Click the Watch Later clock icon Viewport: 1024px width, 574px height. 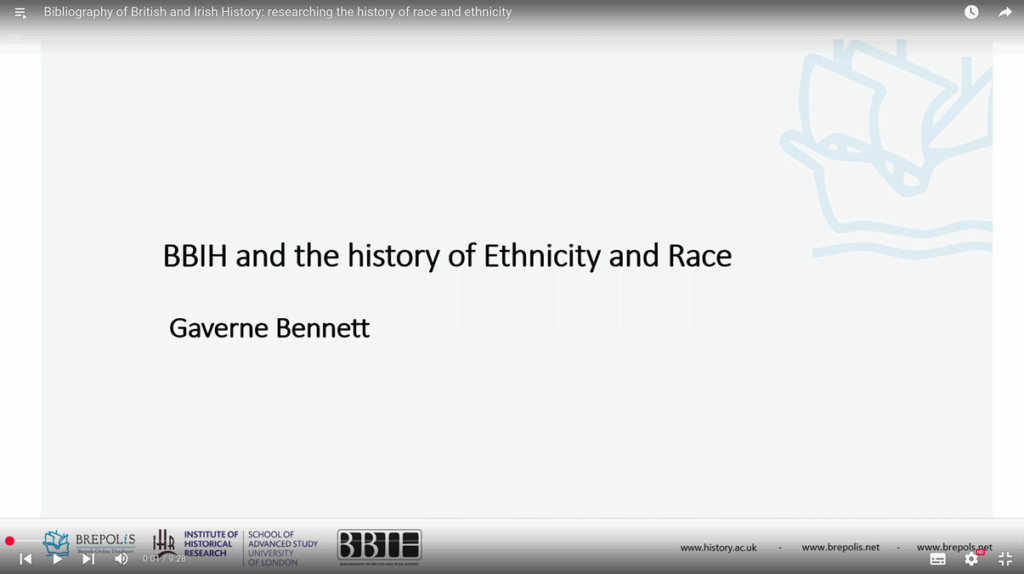[971, 12]
